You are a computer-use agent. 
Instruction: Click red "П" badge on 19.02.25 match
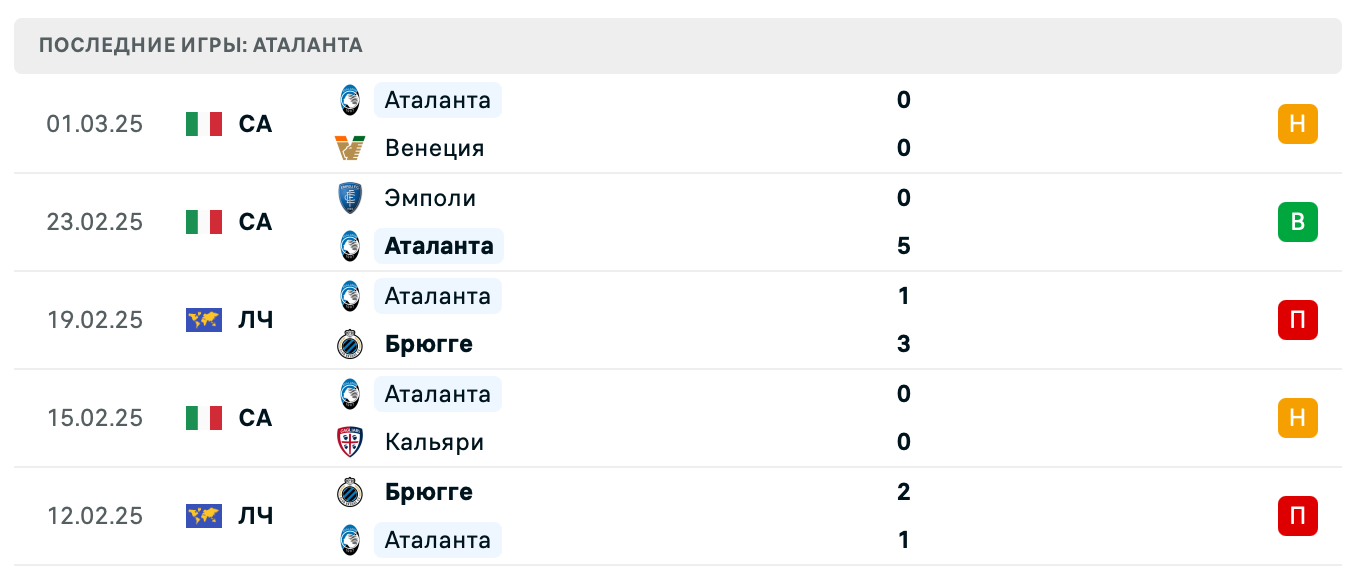(x=1297, y=320)
